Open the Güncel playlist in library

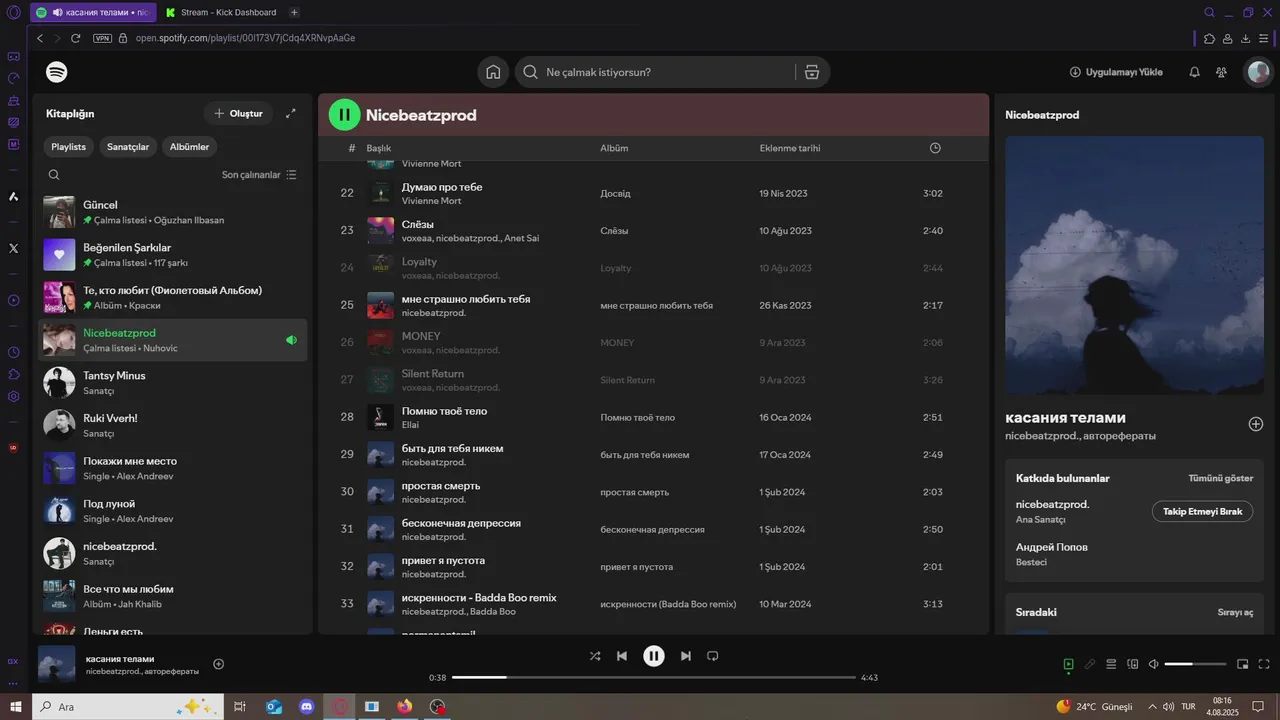172,212
